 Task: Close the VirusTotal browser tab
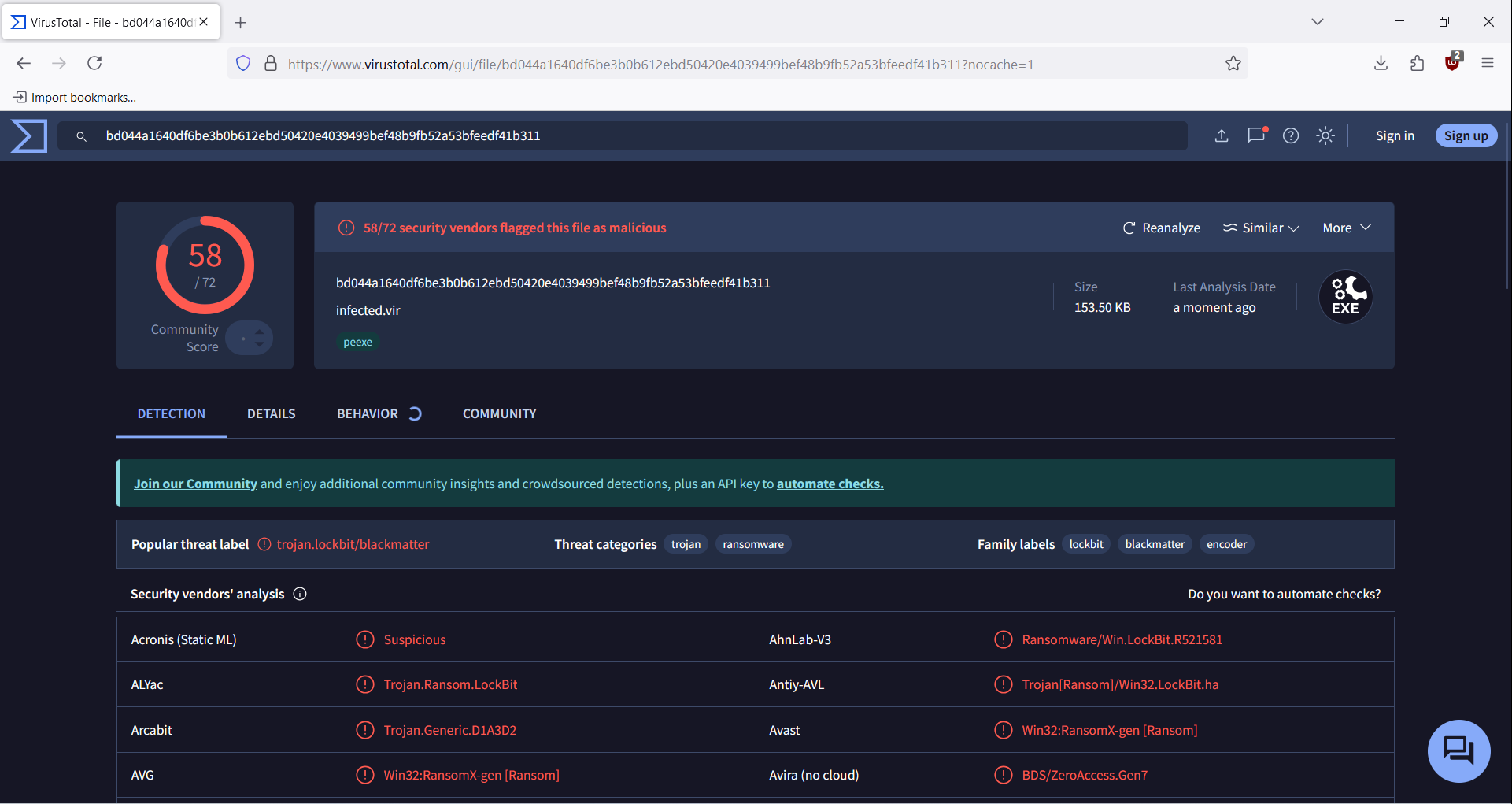(204, 22)
